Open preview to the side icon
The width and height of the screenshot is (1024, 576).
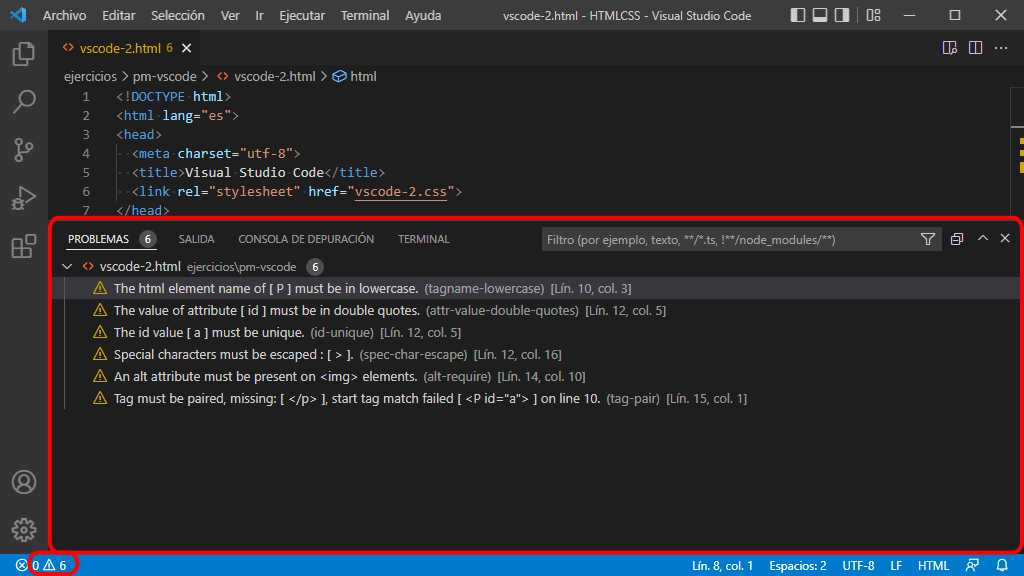click(x=950, y=48)
